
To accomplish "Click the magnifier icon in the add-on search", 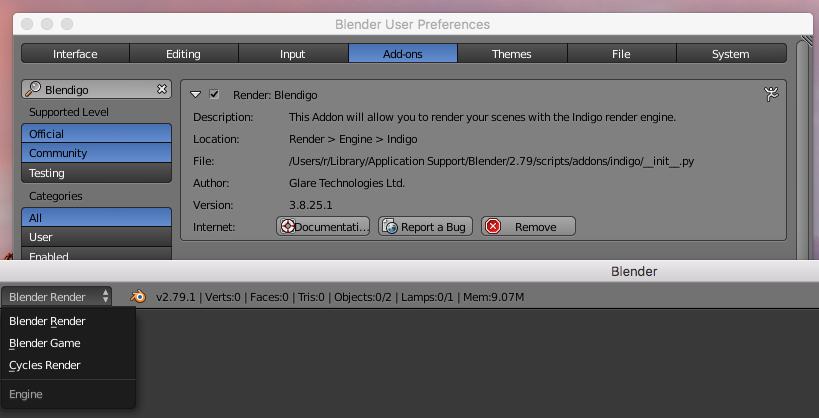I will [x=33, y=89].
